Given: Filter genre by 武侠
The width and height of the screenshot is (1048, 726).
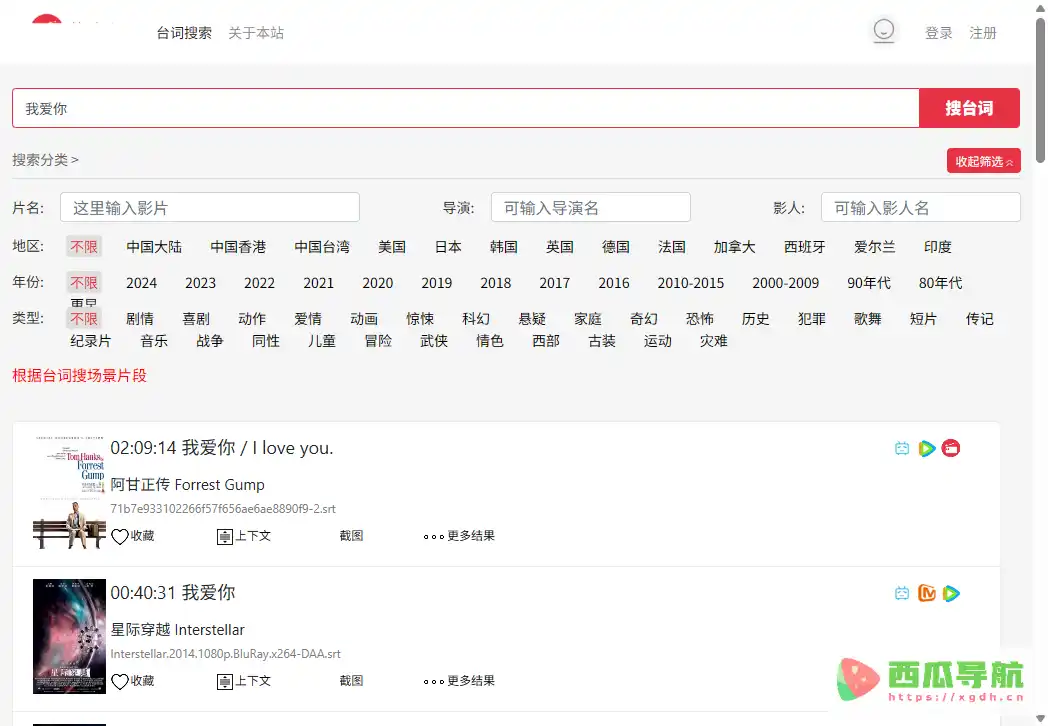Looking at the screenshot, I should click(434, 341).
